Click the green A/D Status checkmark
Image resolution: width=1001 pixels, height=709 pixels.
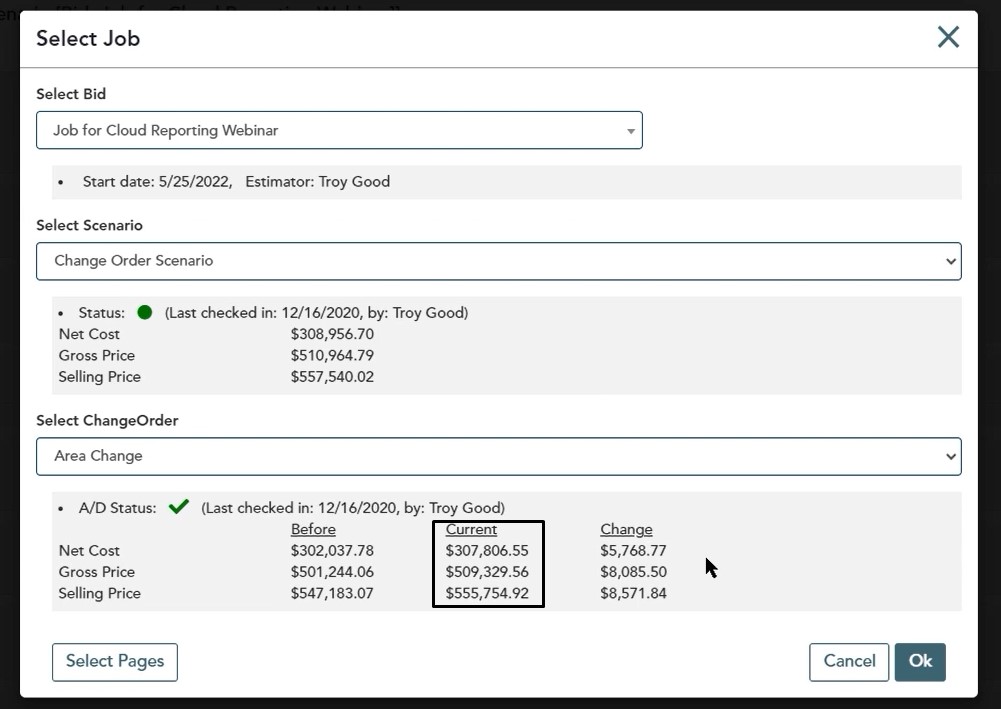[x=179, y=507]
